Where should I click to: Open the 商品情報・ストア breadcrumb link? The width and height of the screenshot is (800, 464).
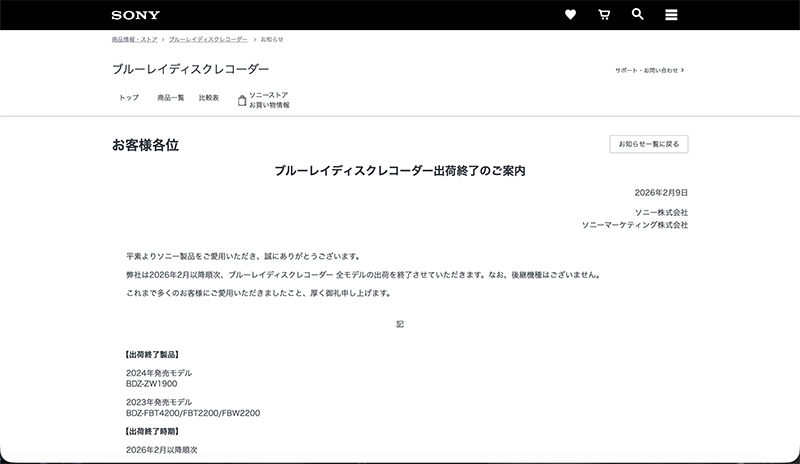[134, 39]
